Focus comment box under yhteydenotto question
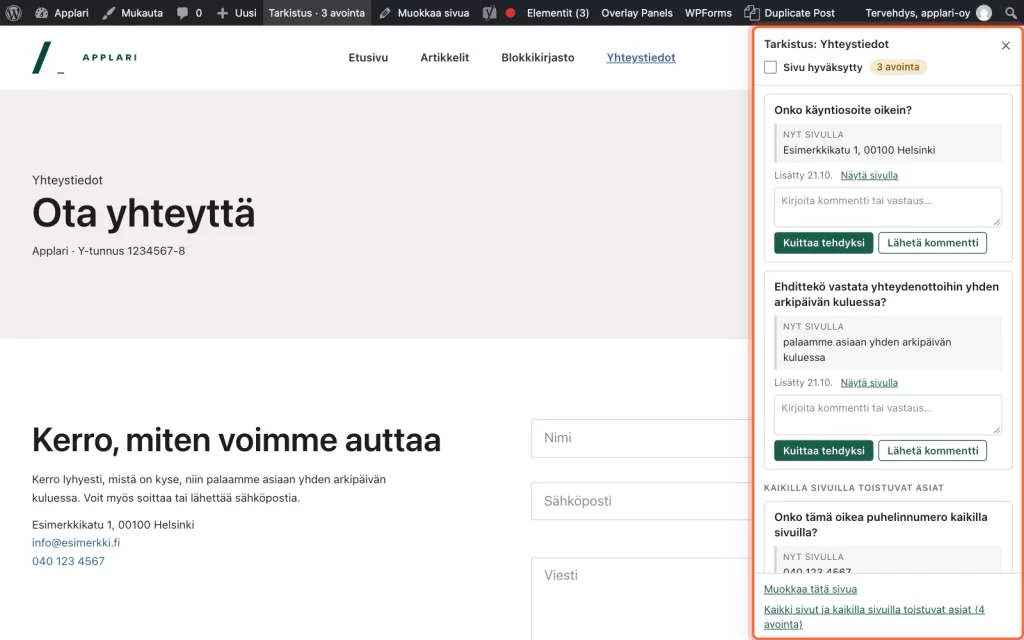The height and width of the screenshot is (640, 1024). (888, 415)
